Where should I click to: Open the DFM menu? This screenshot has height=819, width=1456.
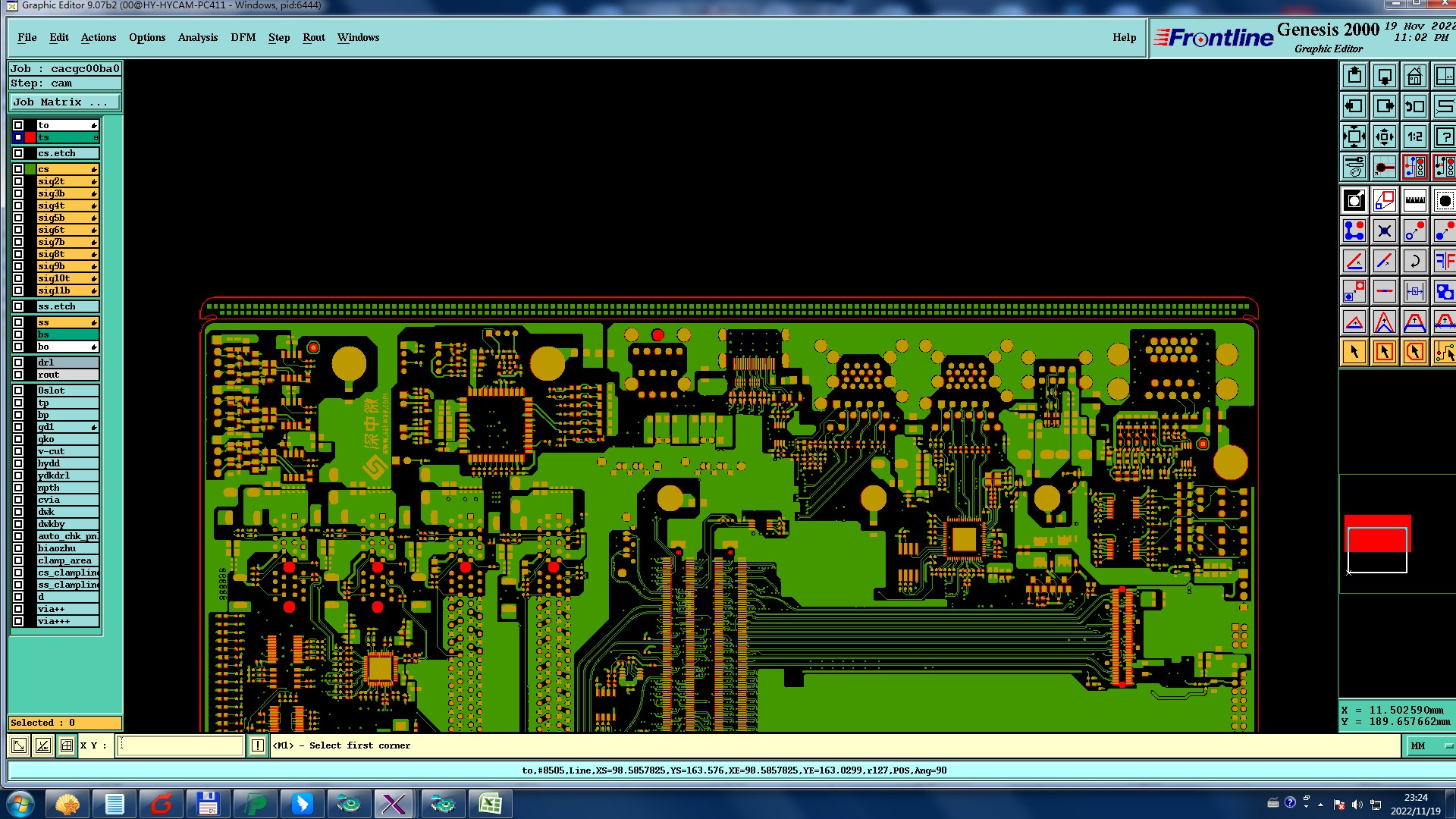click(243, 37)
